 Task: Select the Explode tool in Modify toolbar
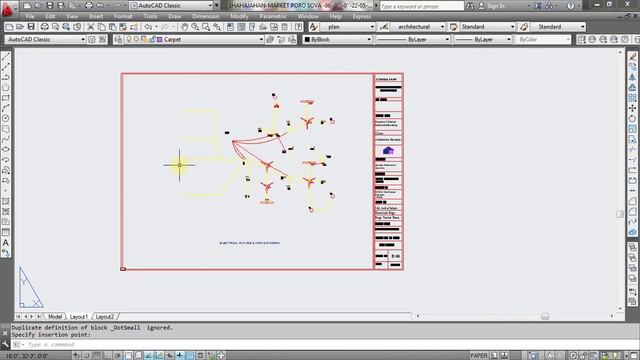633,232
